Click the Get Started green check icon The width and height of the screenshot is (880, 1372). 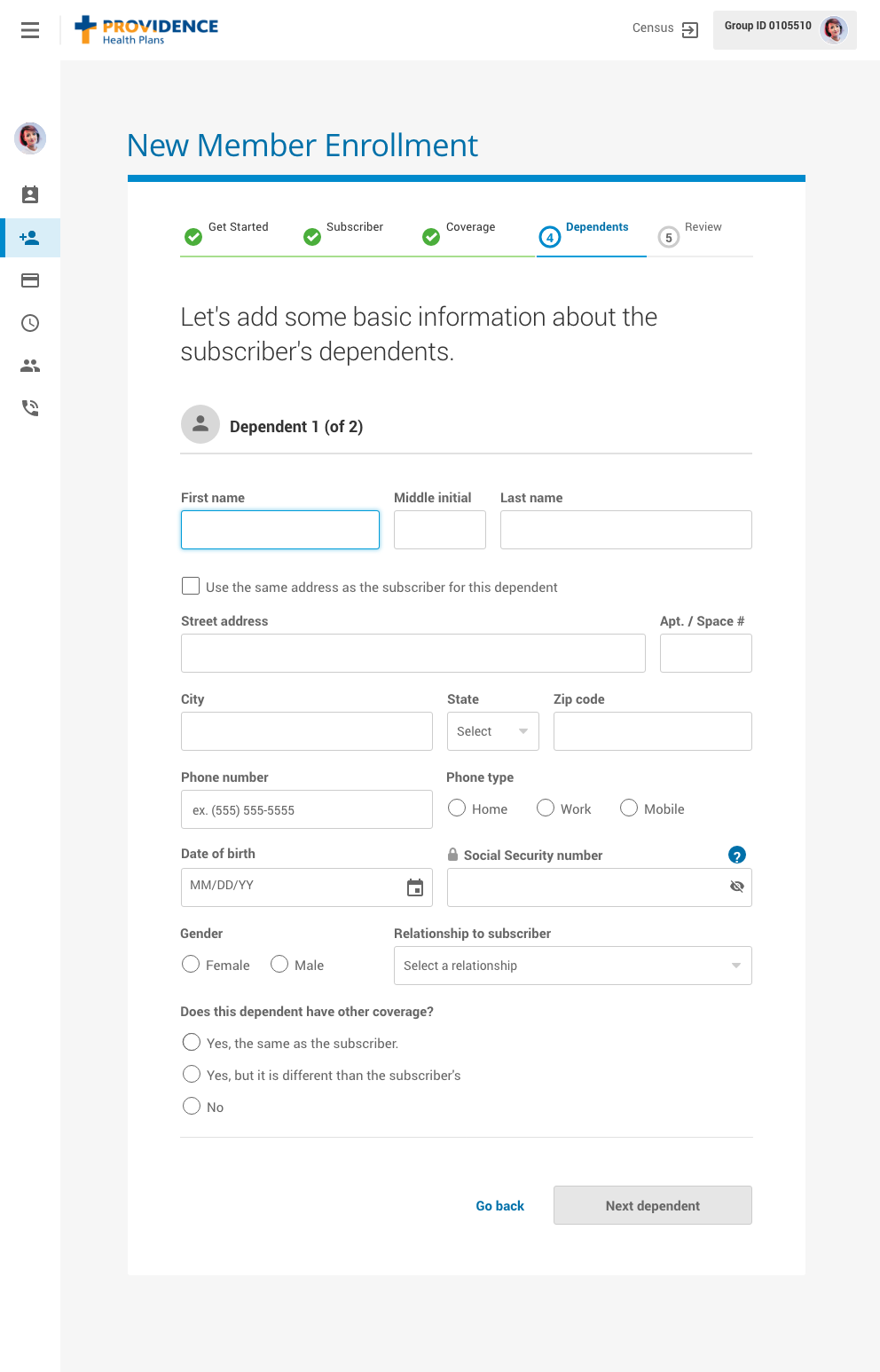[193, 237]
